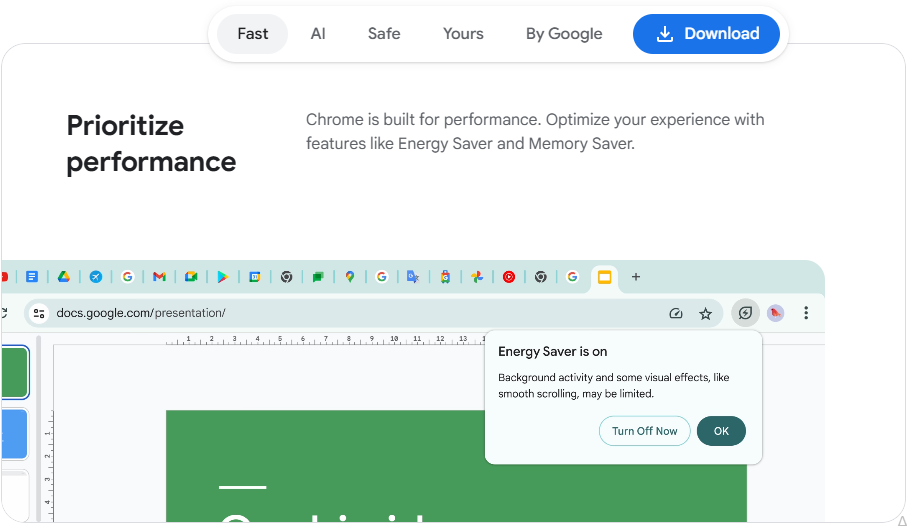Open the Google Docs tab
The width and height of the screenshot is (907, 526).
[32, 277]
